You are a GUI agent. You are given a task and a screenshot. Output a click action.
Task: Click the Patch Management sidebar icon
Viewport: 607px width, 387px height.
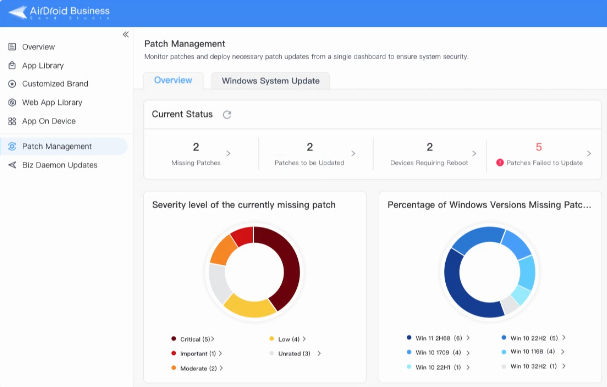coord(12,146)
